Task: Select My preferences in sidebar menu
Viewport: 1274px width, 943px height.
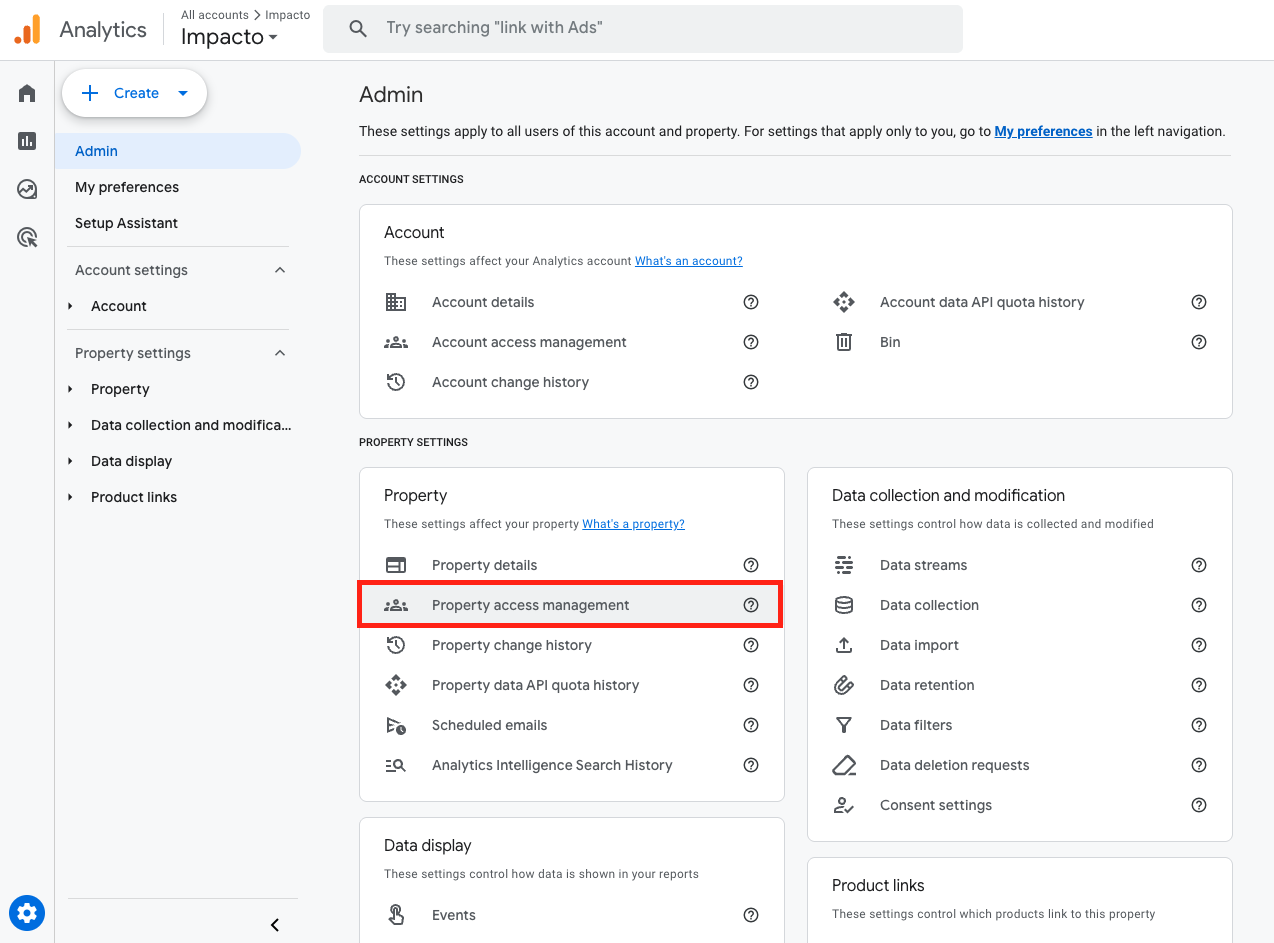Action: [127, 187]
